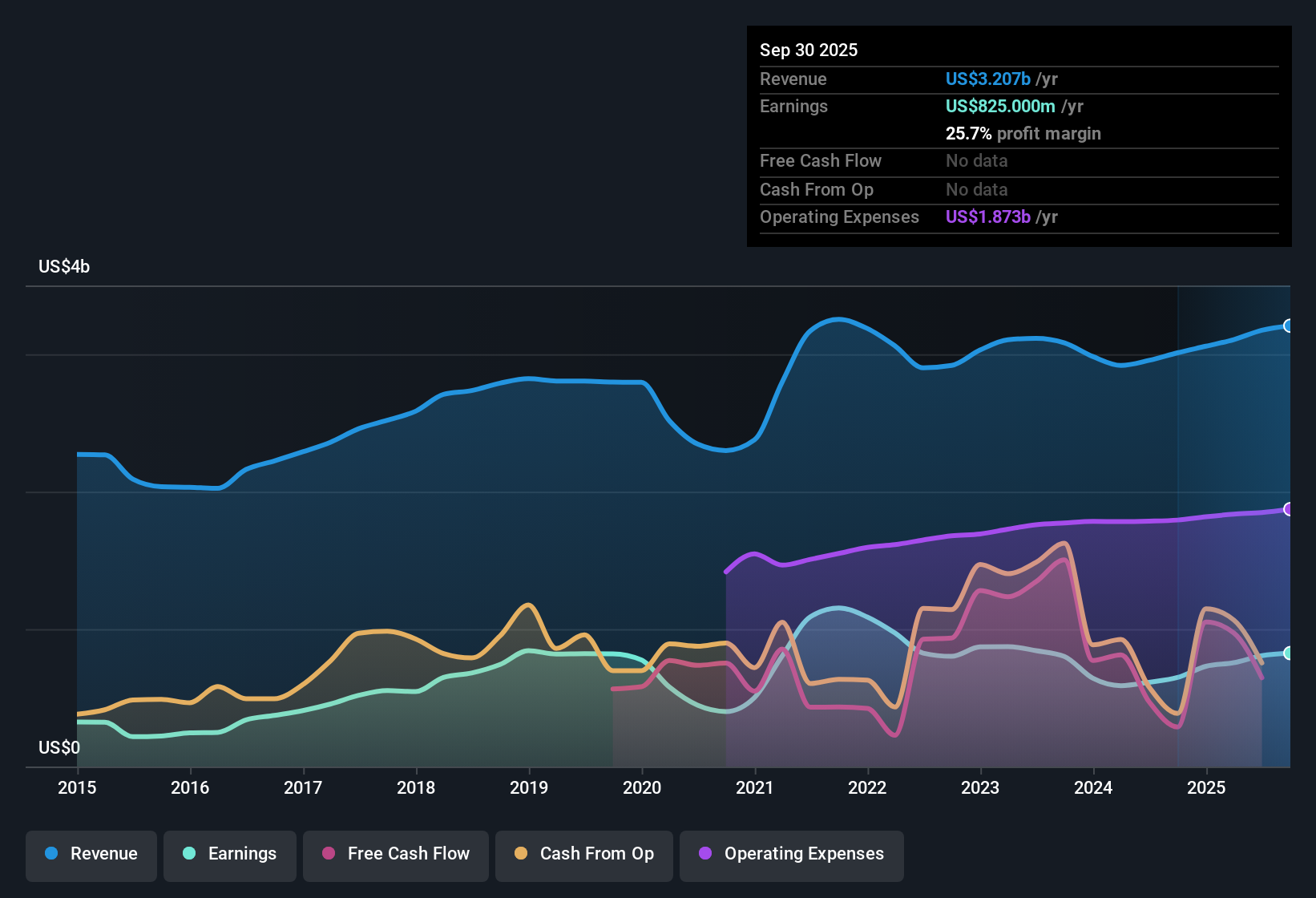Click the 2021 x-axis label

pyautogui.click(x=754, y=788)
